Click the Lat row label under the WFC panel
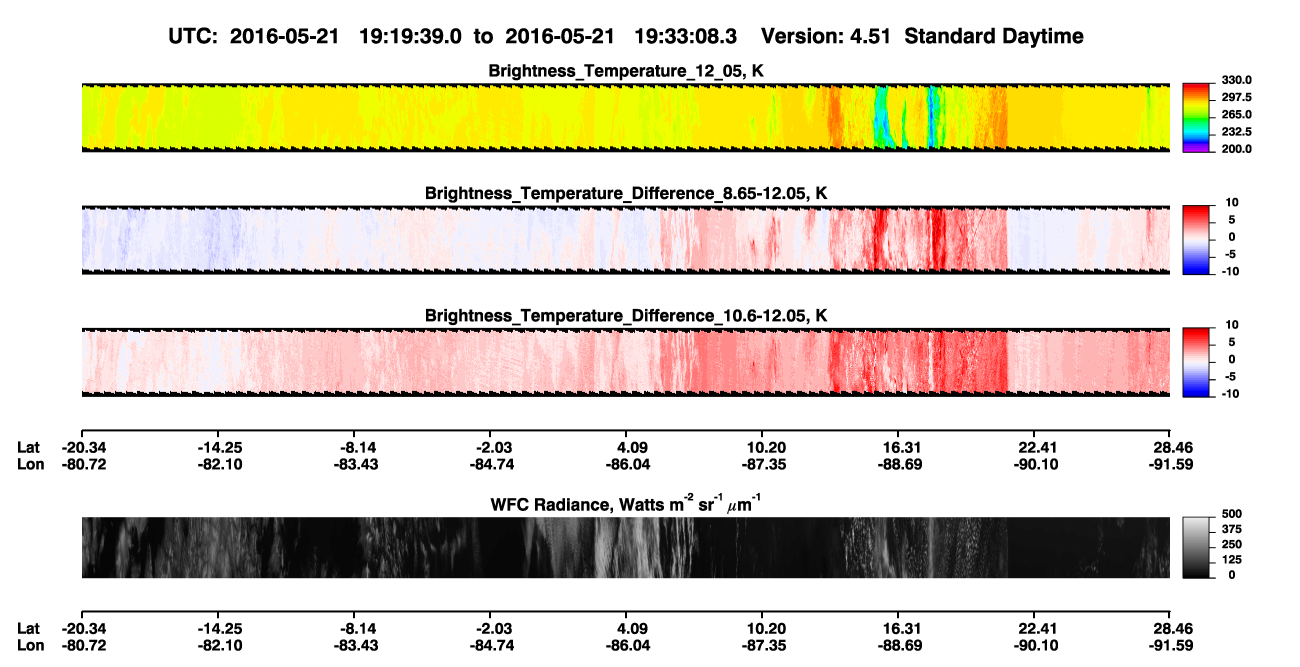1300x667 pixels. pos(28,630)
